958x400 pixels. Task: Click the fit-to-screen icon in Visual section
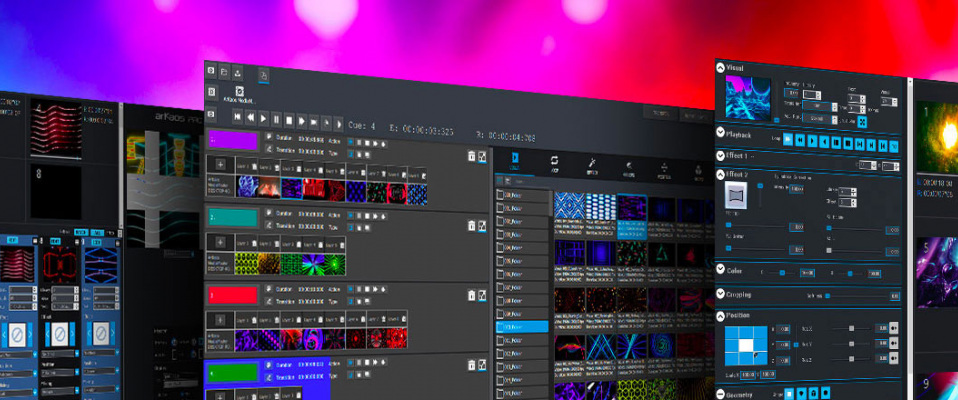click(x=862, y=122)
